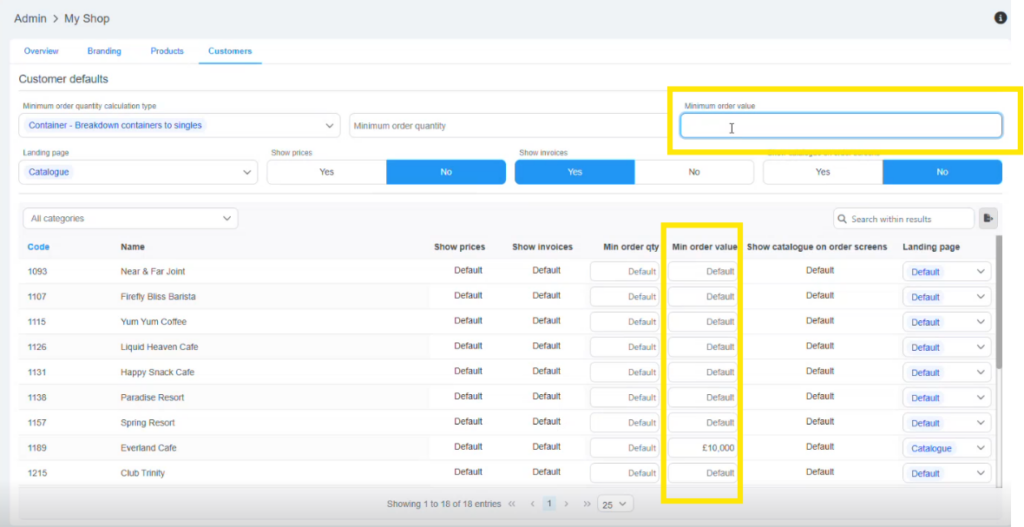Open the All categories filter dropdown
Viewport: 1024px width, 527px height.
(x=131, y=218)
